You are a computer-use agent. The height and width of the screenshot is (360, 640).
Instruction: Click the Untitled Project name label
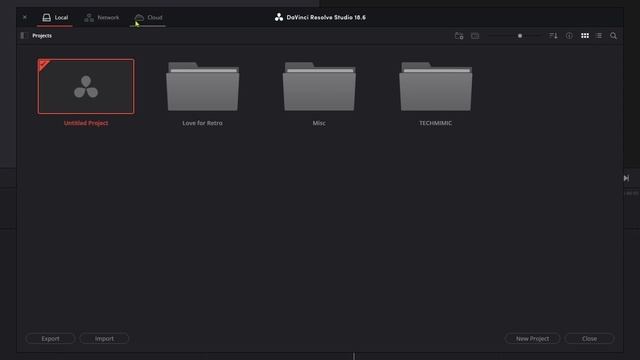[x=86, y=123]
